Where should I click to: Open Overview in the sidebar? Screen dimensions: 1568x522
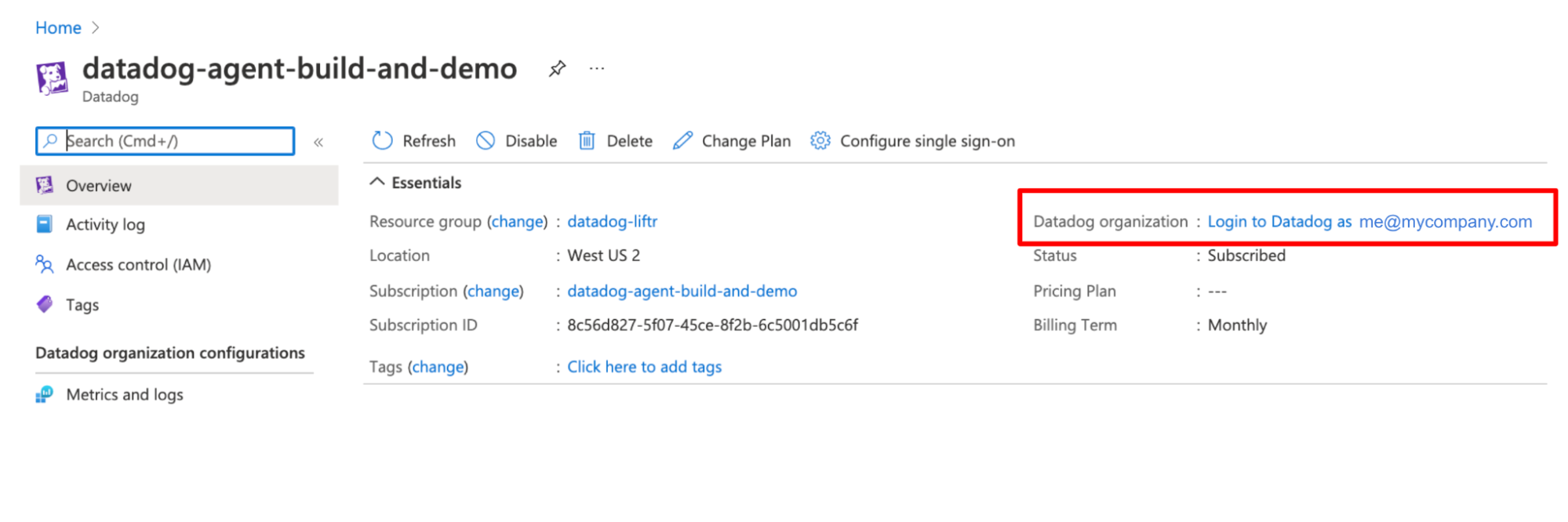pyautogui.click(x=99, y=186)
